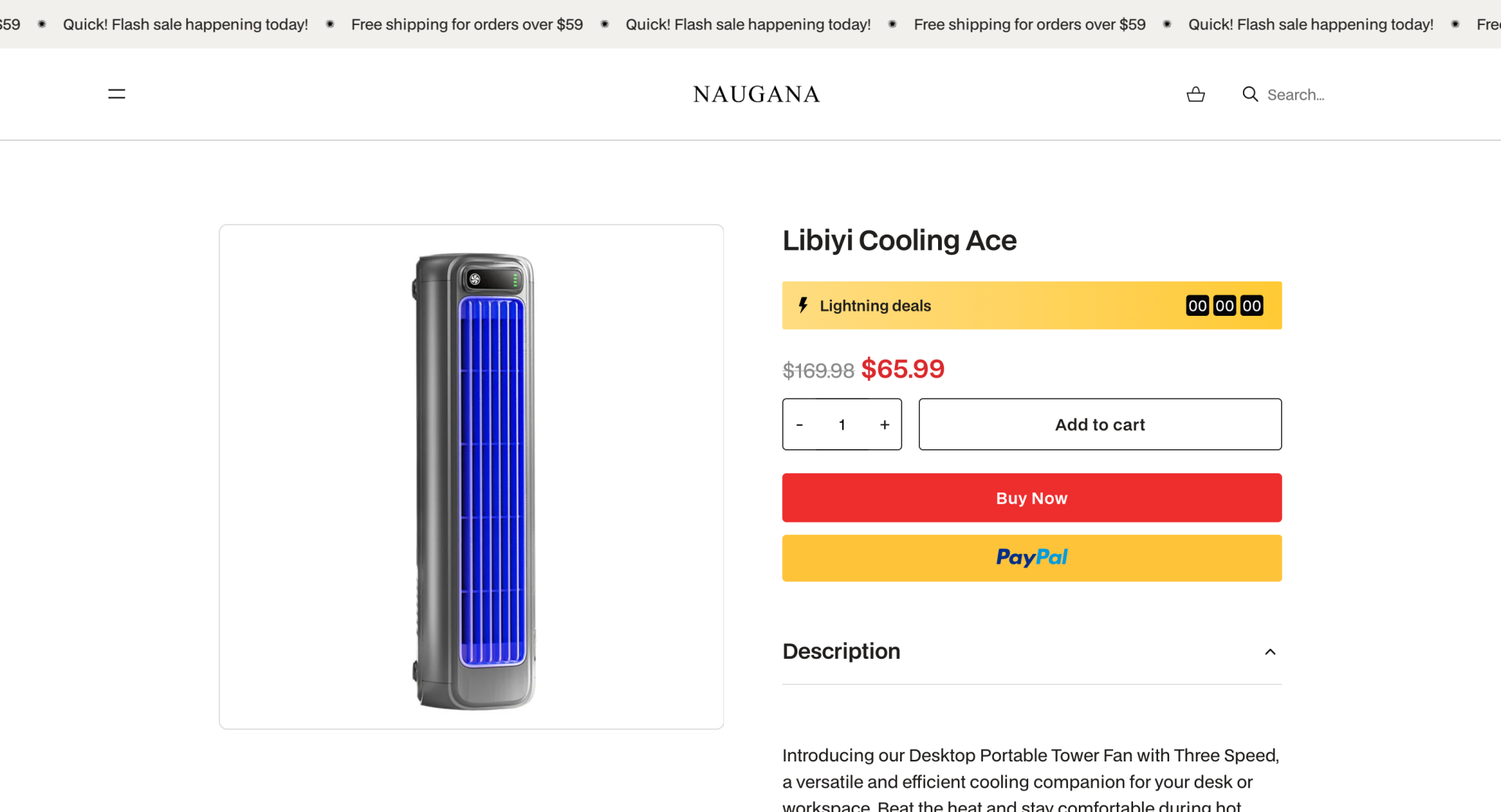Click the NAUGANA brand name
This screenshot has width=1501, height=812.
[x=756, y=94]
